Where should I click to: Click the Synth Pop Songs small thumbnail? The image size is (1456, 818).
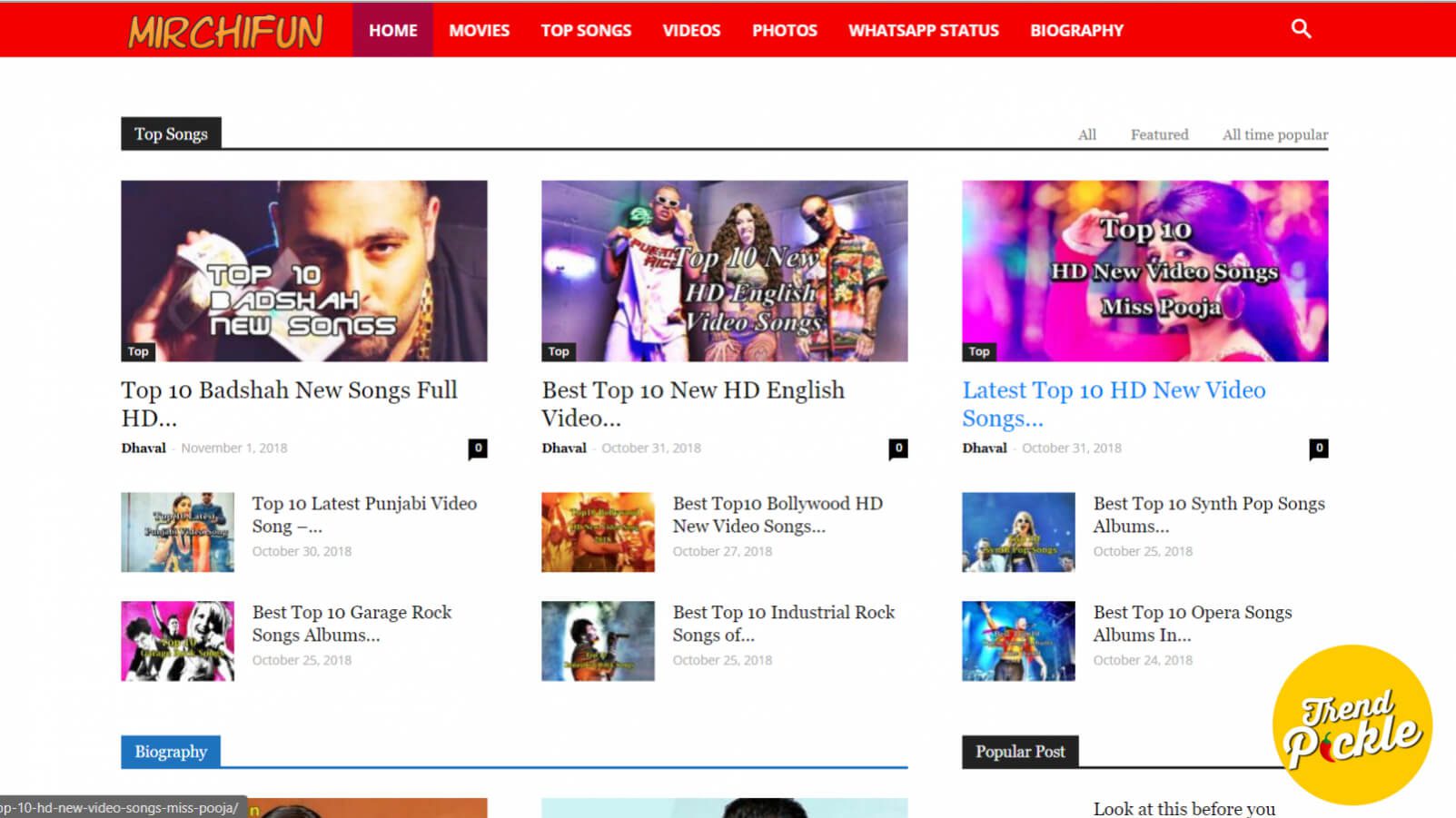1018,532
